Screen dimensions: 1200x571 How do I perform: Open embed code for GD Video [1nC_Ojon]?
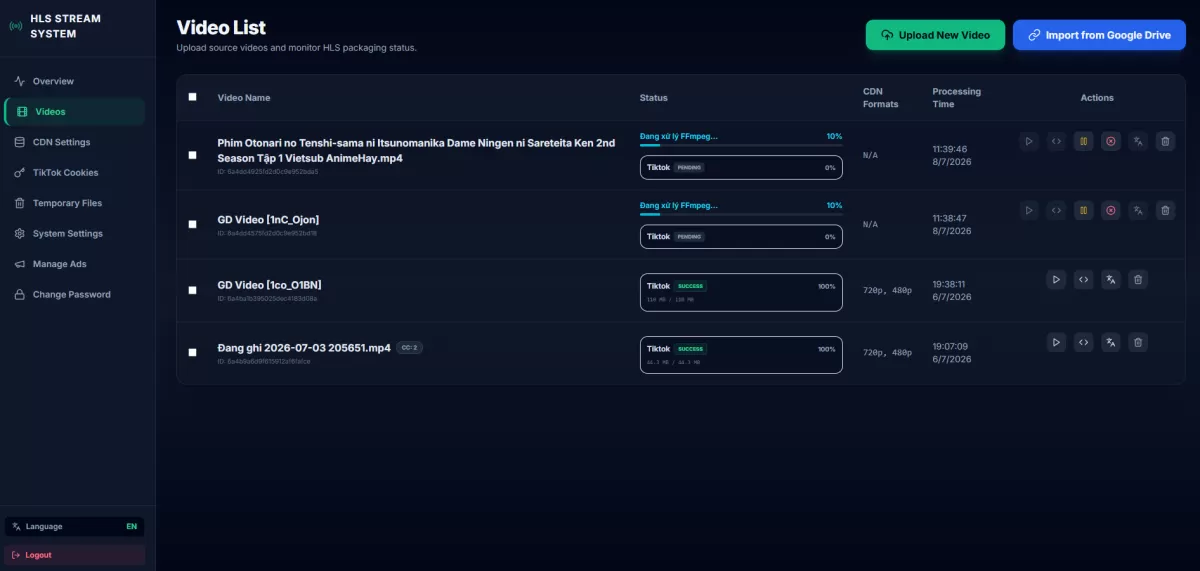pyautogui.click(x=1056, y=211)
